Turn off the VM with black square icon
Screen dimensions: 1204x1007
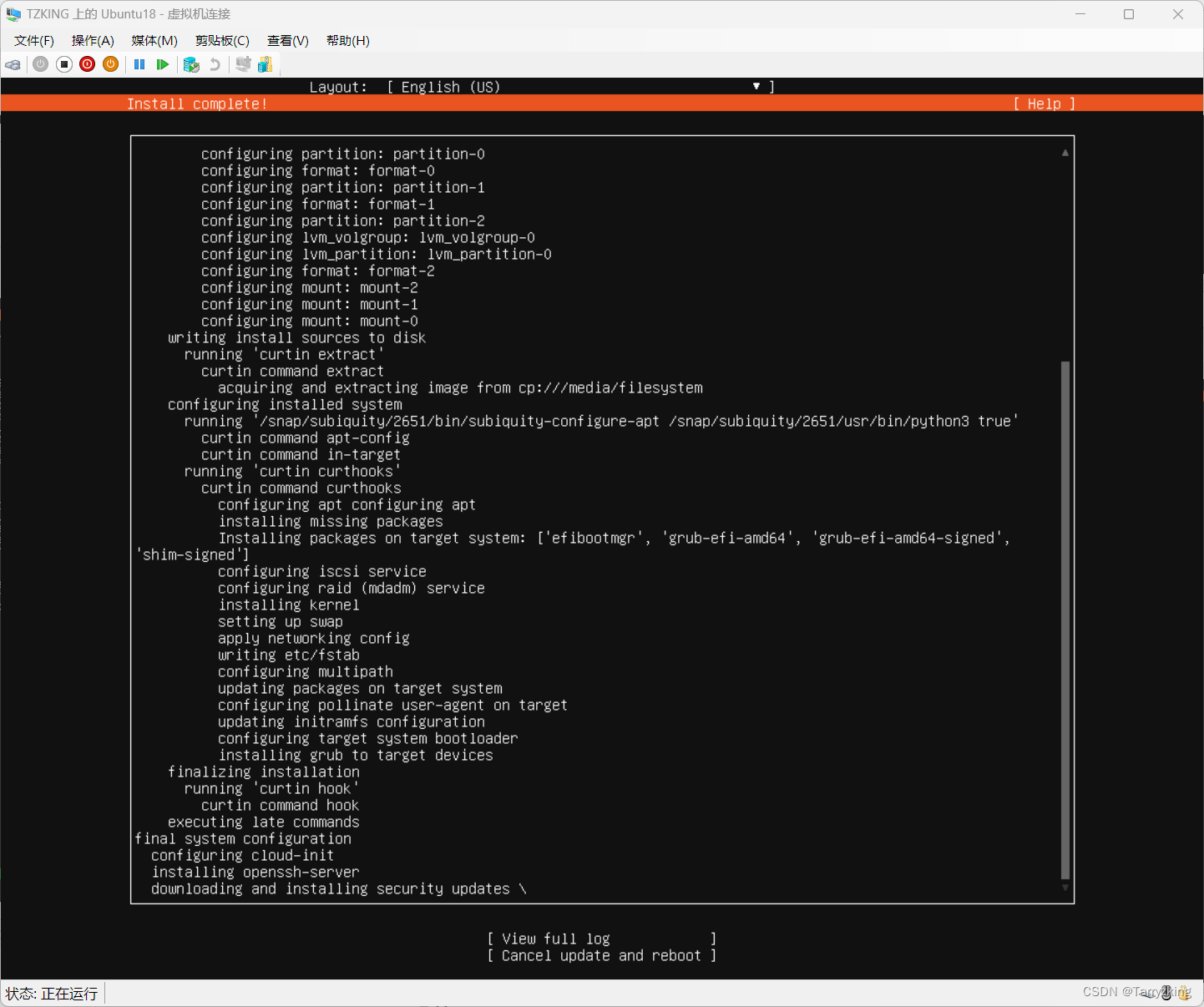coord(64,64)
